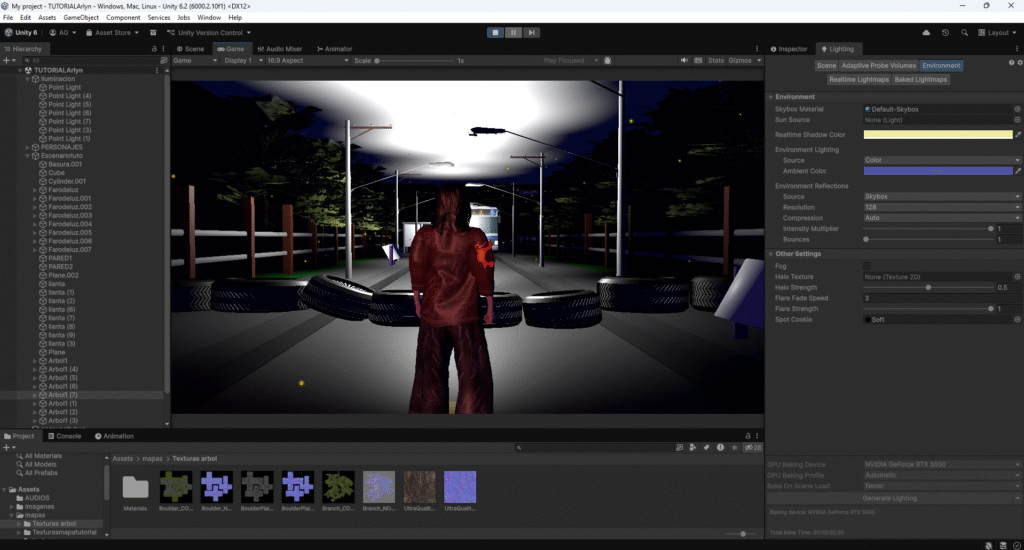Click the Play button in the toolbar
The image size is (1024, 550).
point(495,32)
